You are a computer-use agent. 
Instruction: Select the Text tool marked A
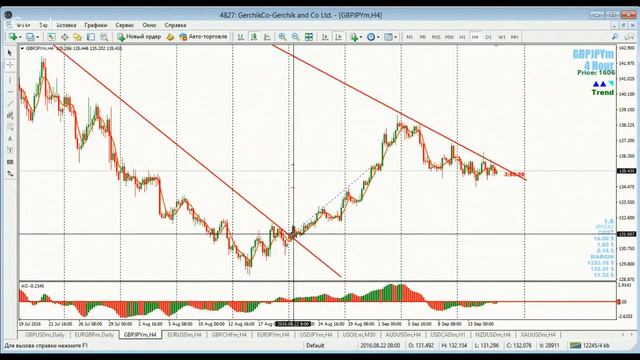tap(10, 139)
